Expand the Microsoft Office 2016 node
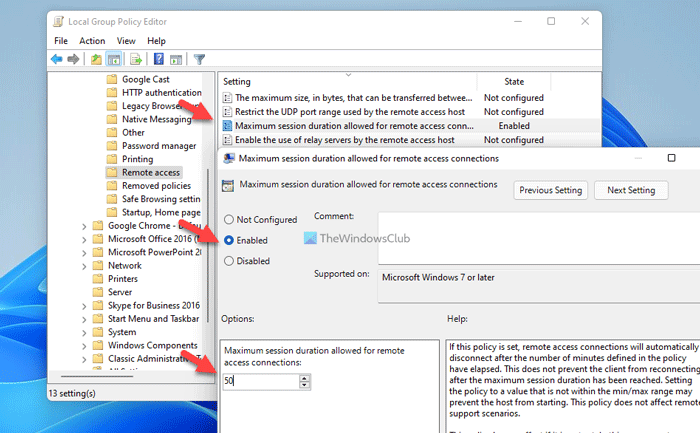Screen dimensions: 700x433 click(x=84, y=240)
